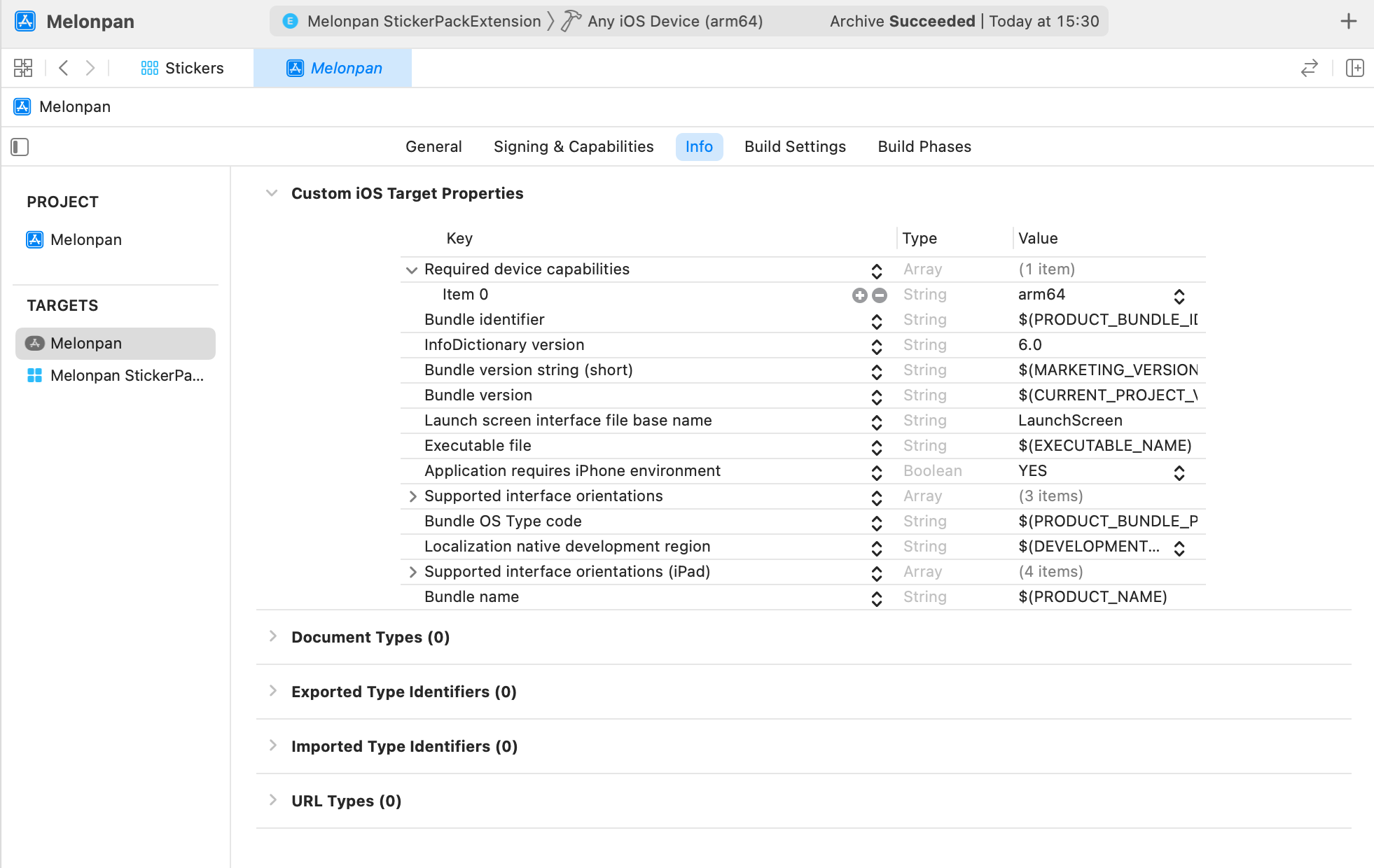The width and height of the screenshot is (1374, 868).
Task: Select the Melonpan editor tab
Action: pos(334,68)
